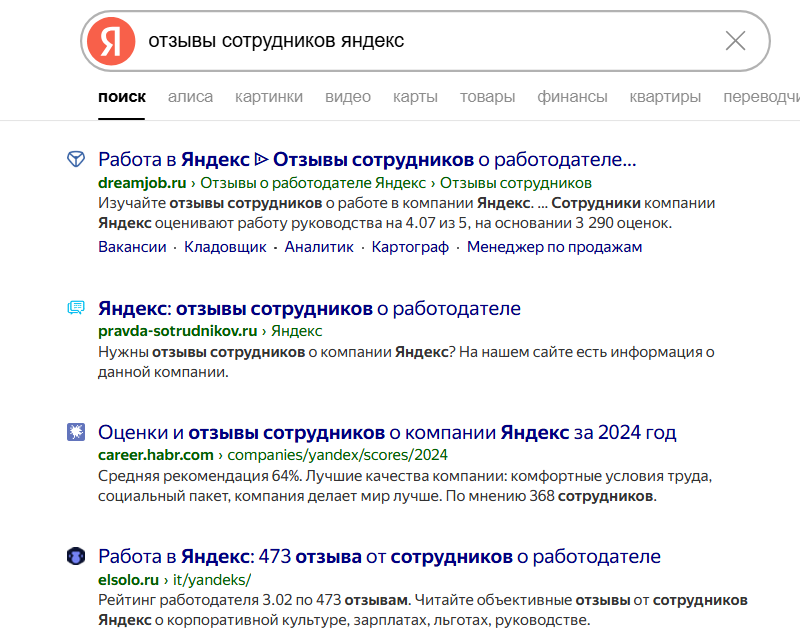800x640 pixels.
Task: Open the Кладовщик sitelink
Action: coord(225,247)
